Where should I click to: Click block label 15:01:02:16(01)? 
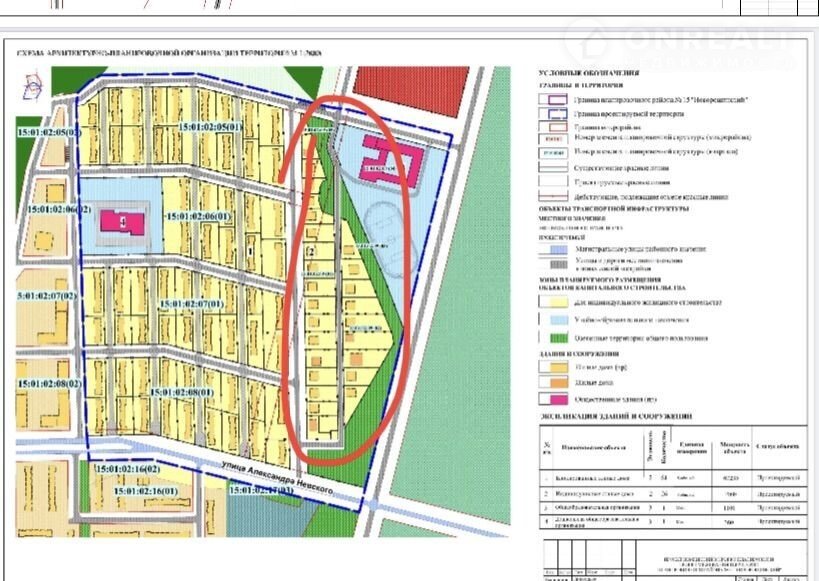click(x=146, y=491)
